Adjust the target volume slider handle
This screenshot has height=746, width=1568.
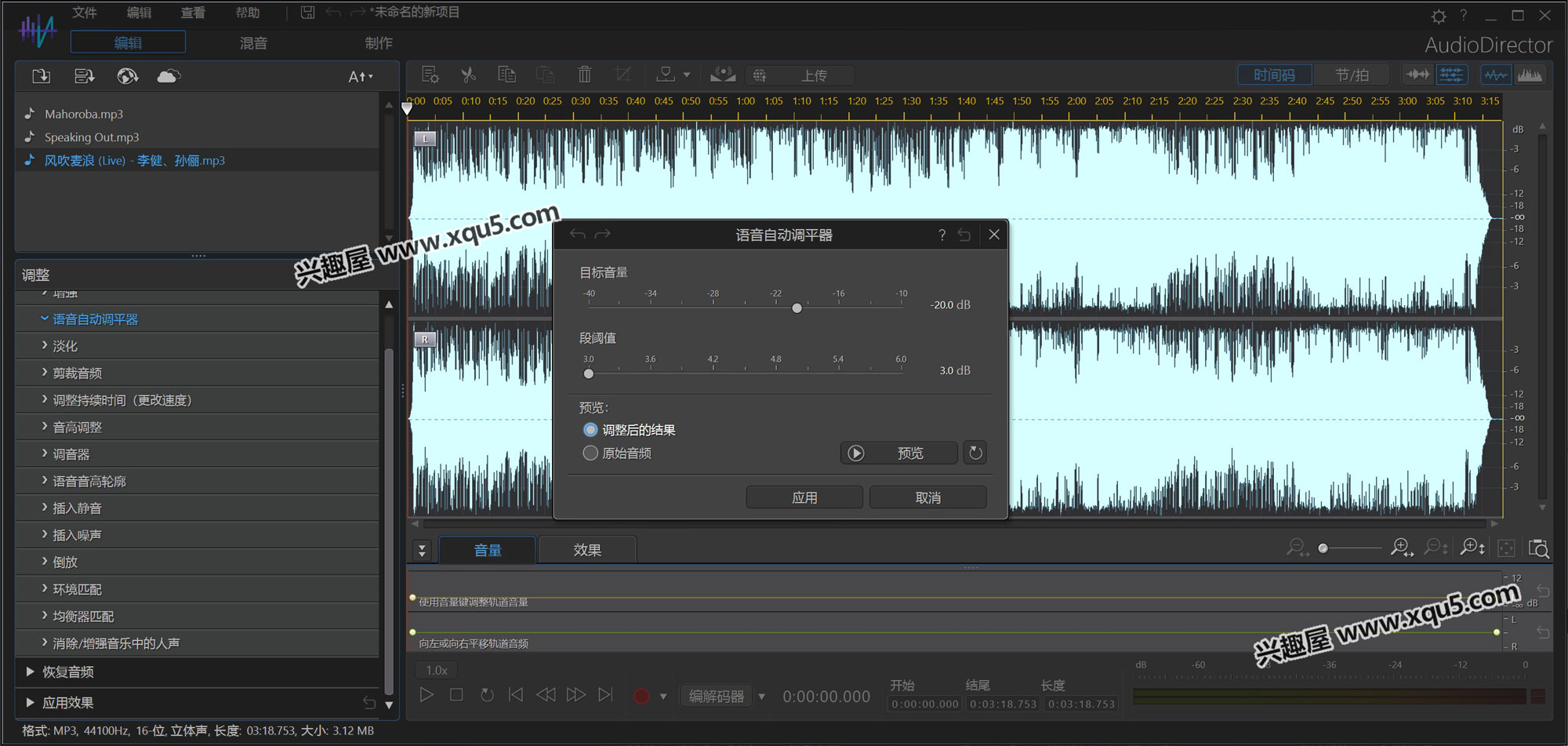pyautogui.click(x=797, y=308)
